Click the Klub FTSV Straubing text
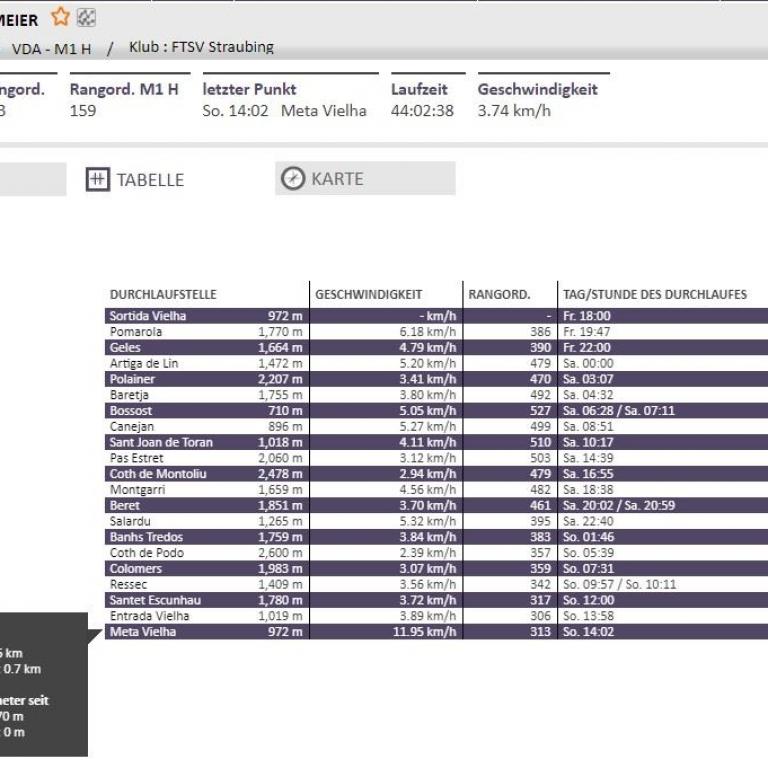This screenshot has width=768, height=768. click(x=201, y=47)
